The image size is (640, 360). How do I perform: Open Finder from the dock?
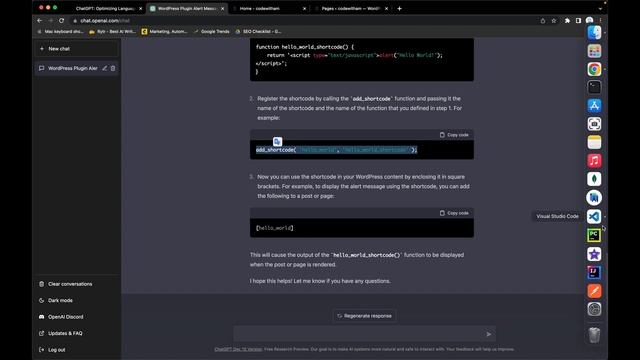[x=594, y=33]
